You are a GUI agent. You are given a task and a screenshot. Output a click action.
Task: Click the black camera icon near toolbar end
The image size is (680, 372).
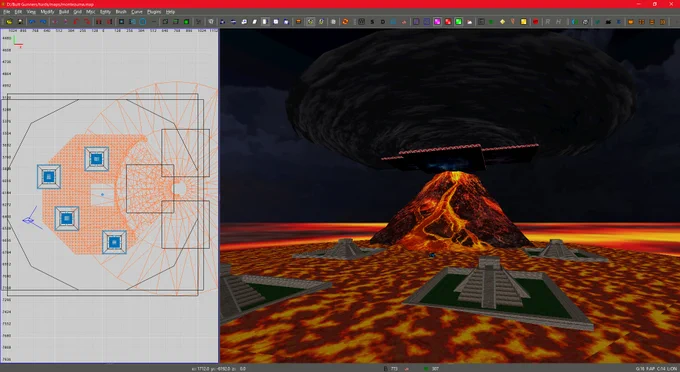pyautogui.click(x=608, y=21)
